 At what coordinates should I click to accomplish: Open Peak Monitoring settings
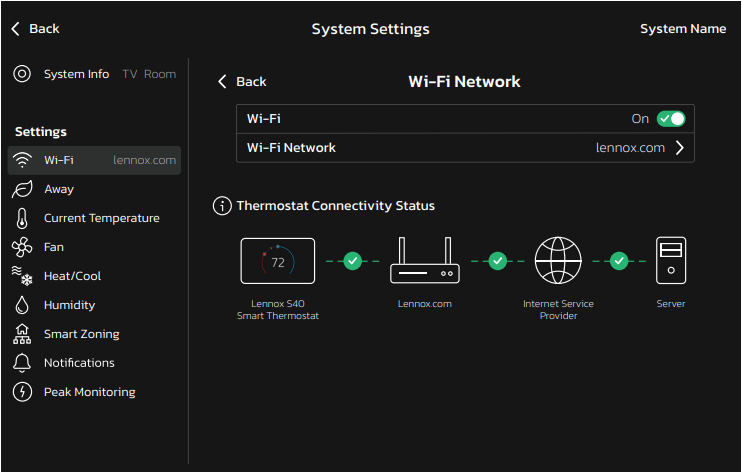[x=94, y=392]
